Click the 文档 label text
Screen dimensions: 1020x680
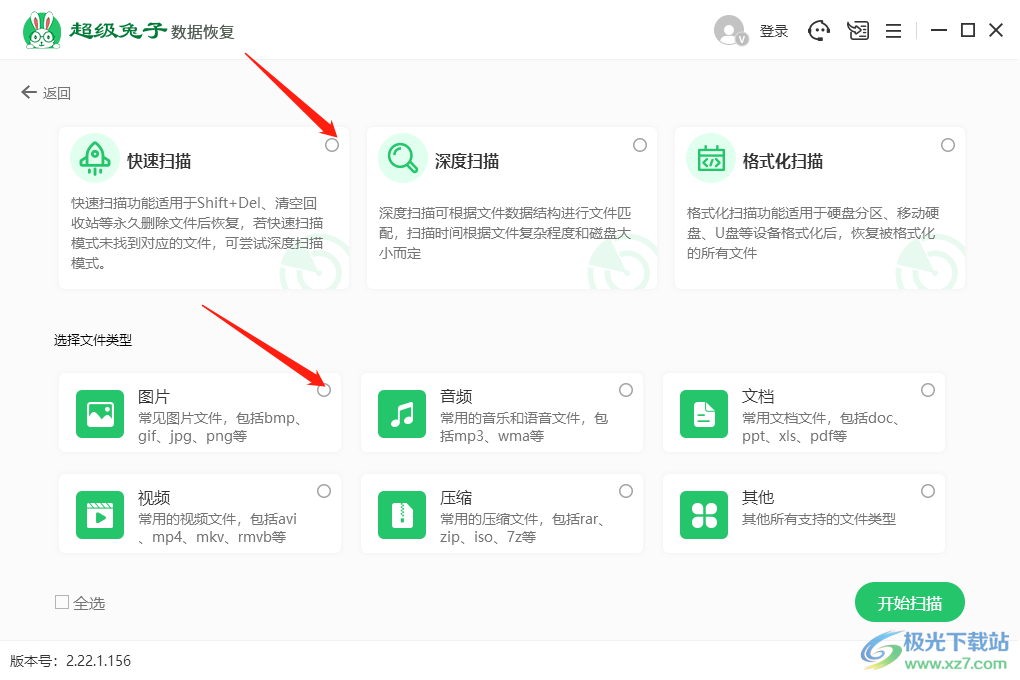coord(758,396)
